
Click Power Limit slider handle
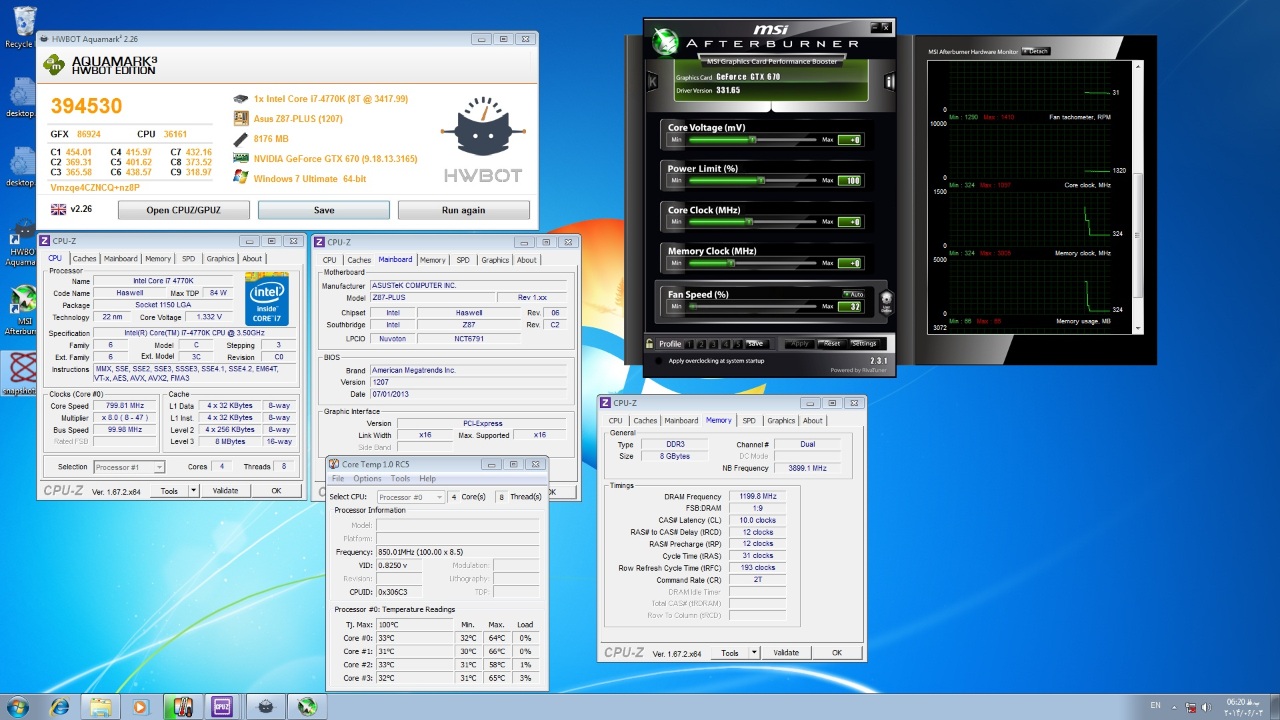(762, 181)
